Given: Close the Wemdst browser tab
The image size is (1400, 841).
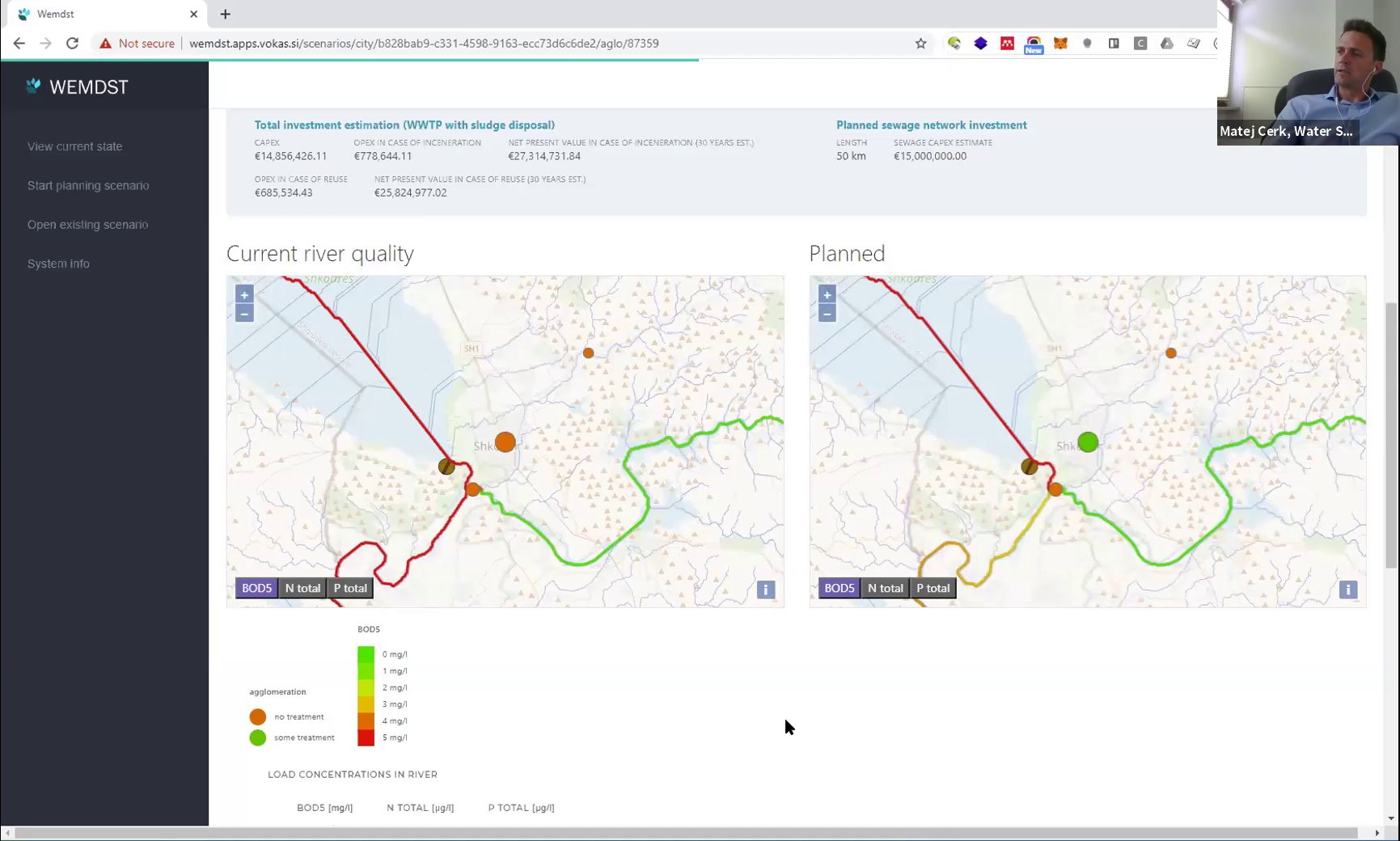Looking at the screenshot, I should 193,14.
